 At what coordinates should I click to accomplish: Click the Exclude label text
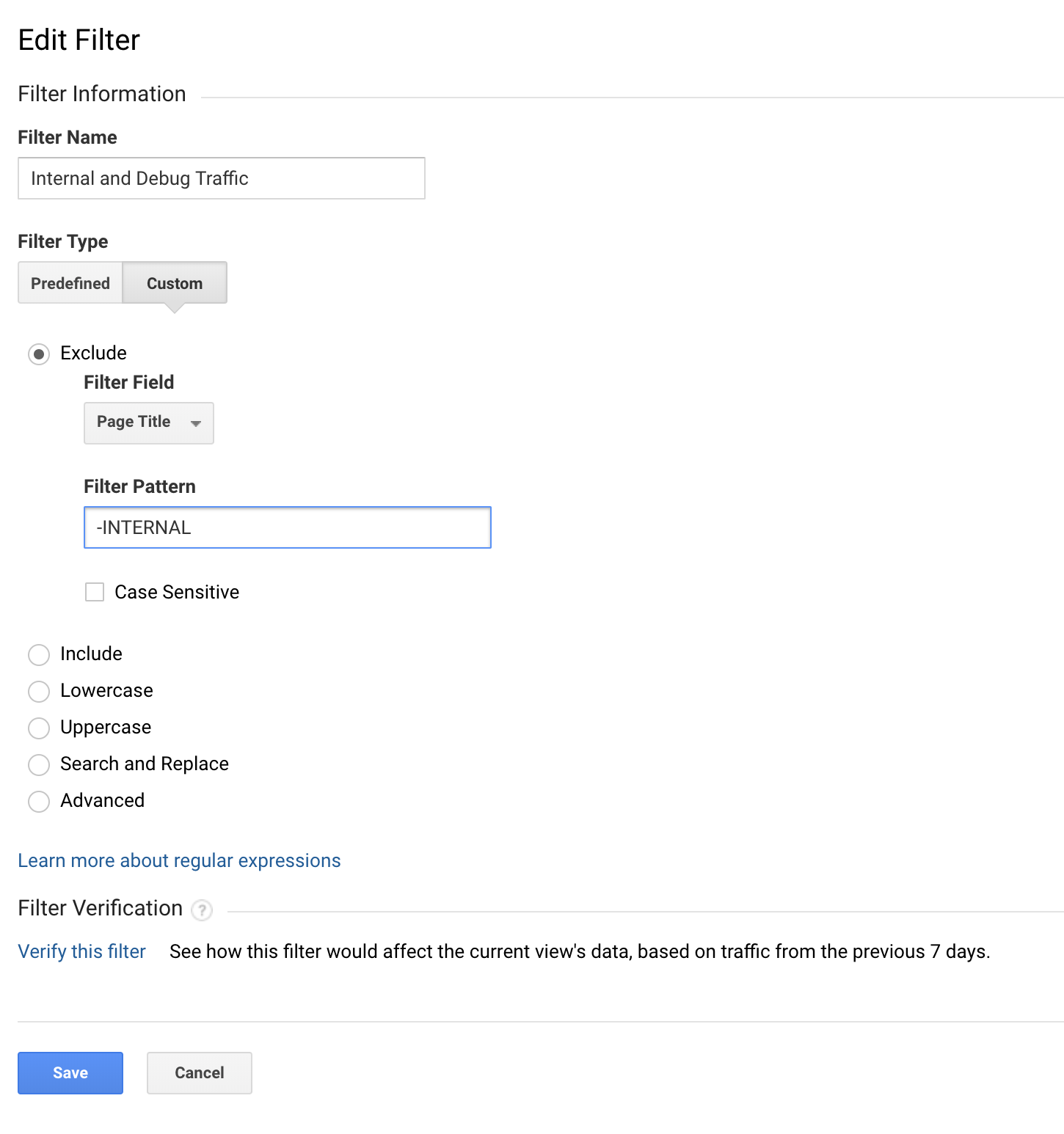pos(93,353)
